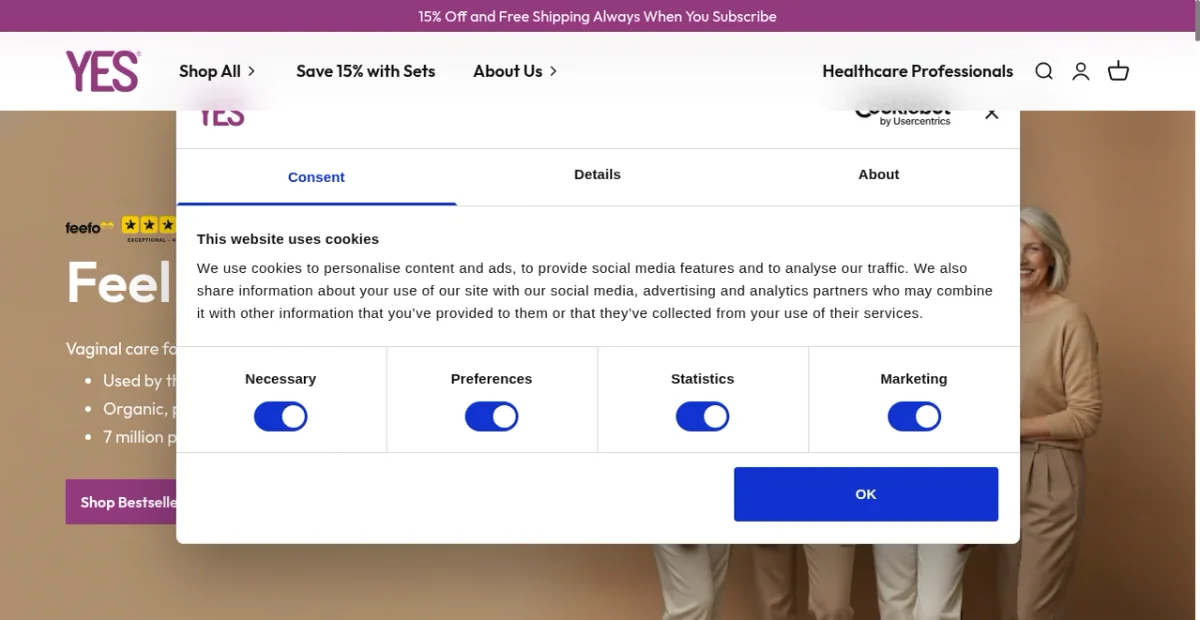Open the search icon in header

[1044, 71]
